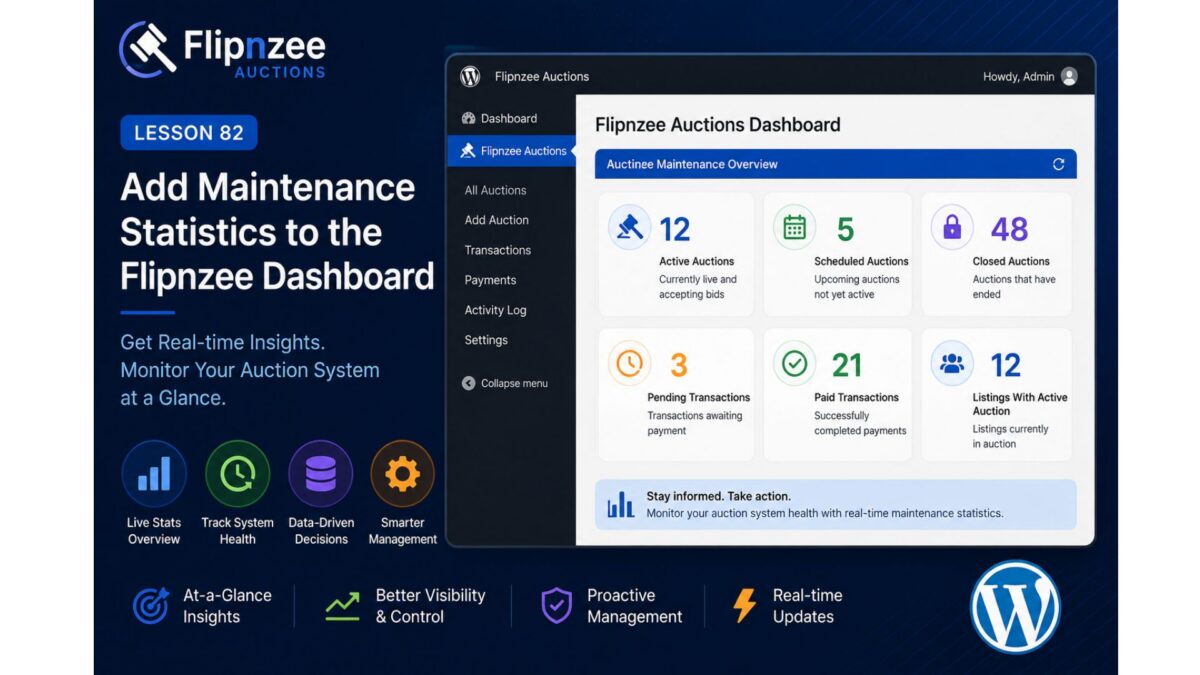1200x675 pixels.
Task: Click the Pending Transactions clock icon
Action: 630,363
